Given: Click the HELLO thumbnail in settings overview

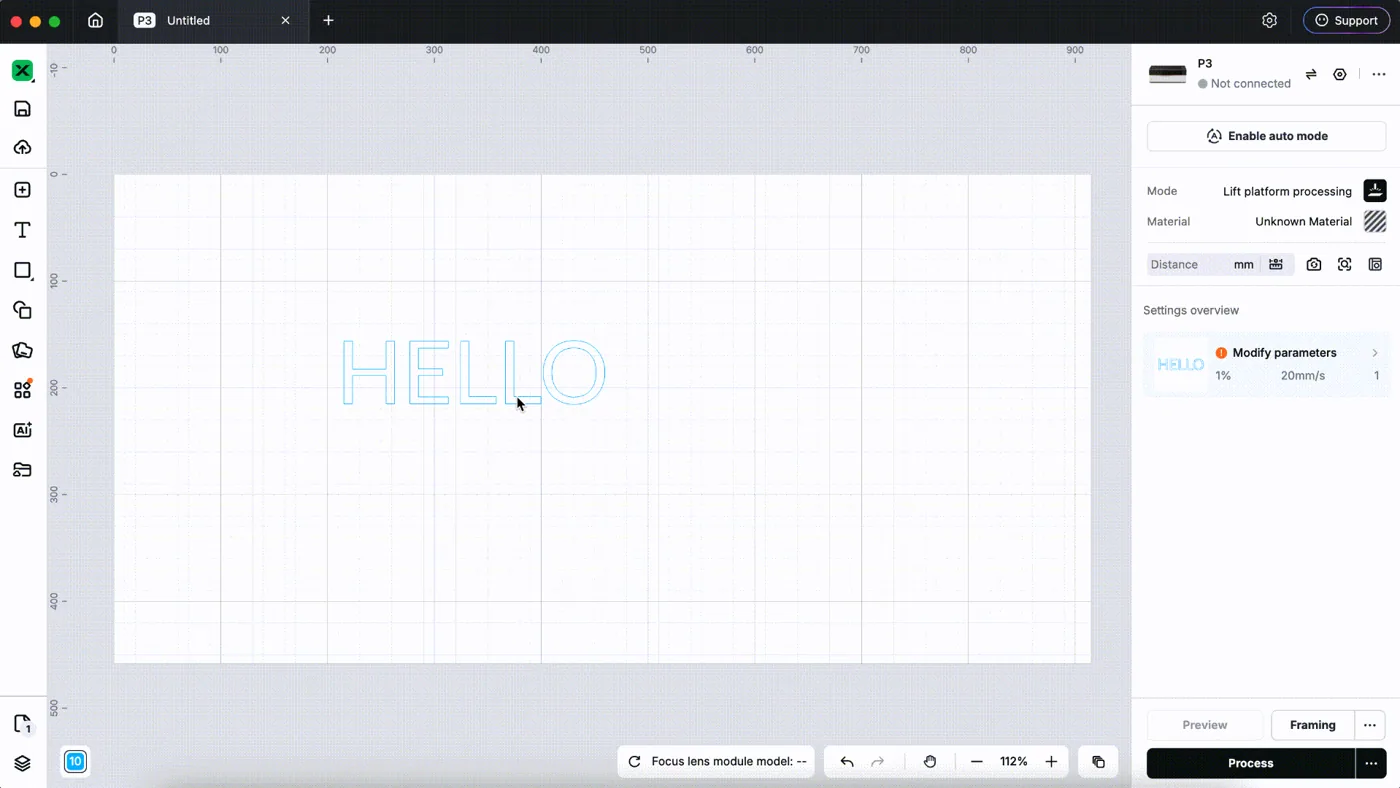Looking at the screenshot, I should [1180, 364].
